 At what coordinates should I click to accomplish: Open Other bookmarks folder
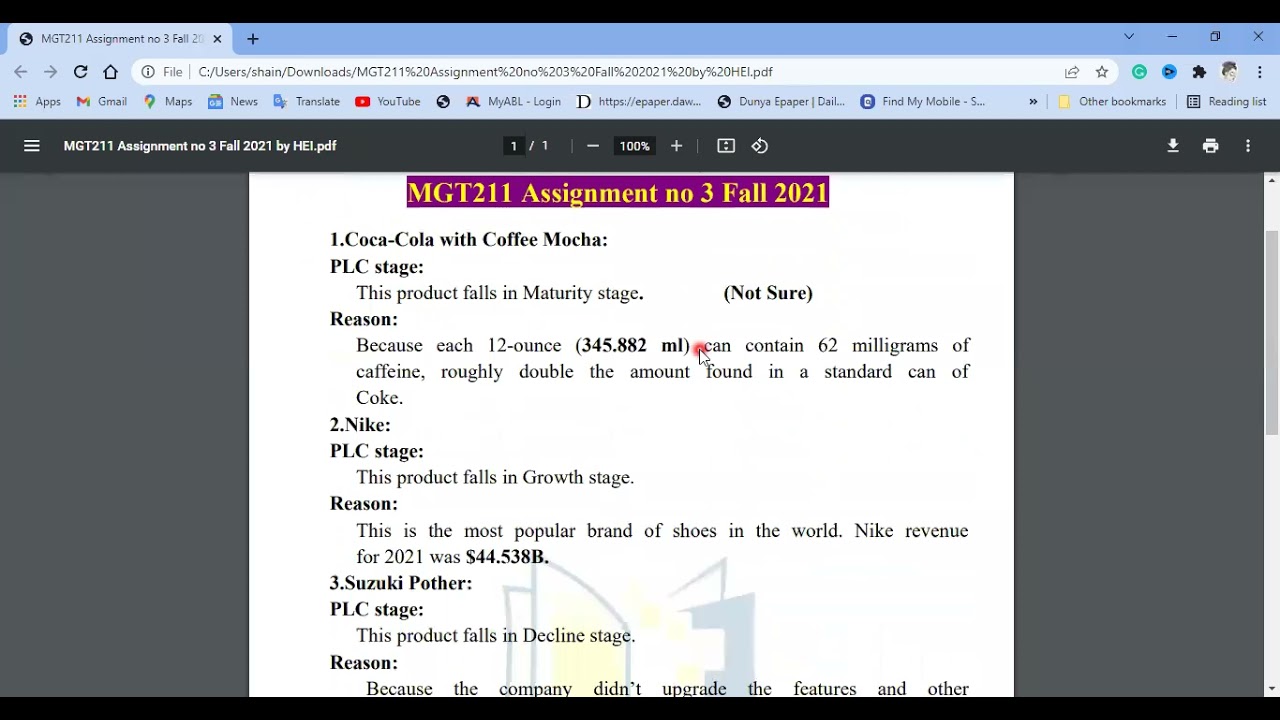click(1112, 102)
